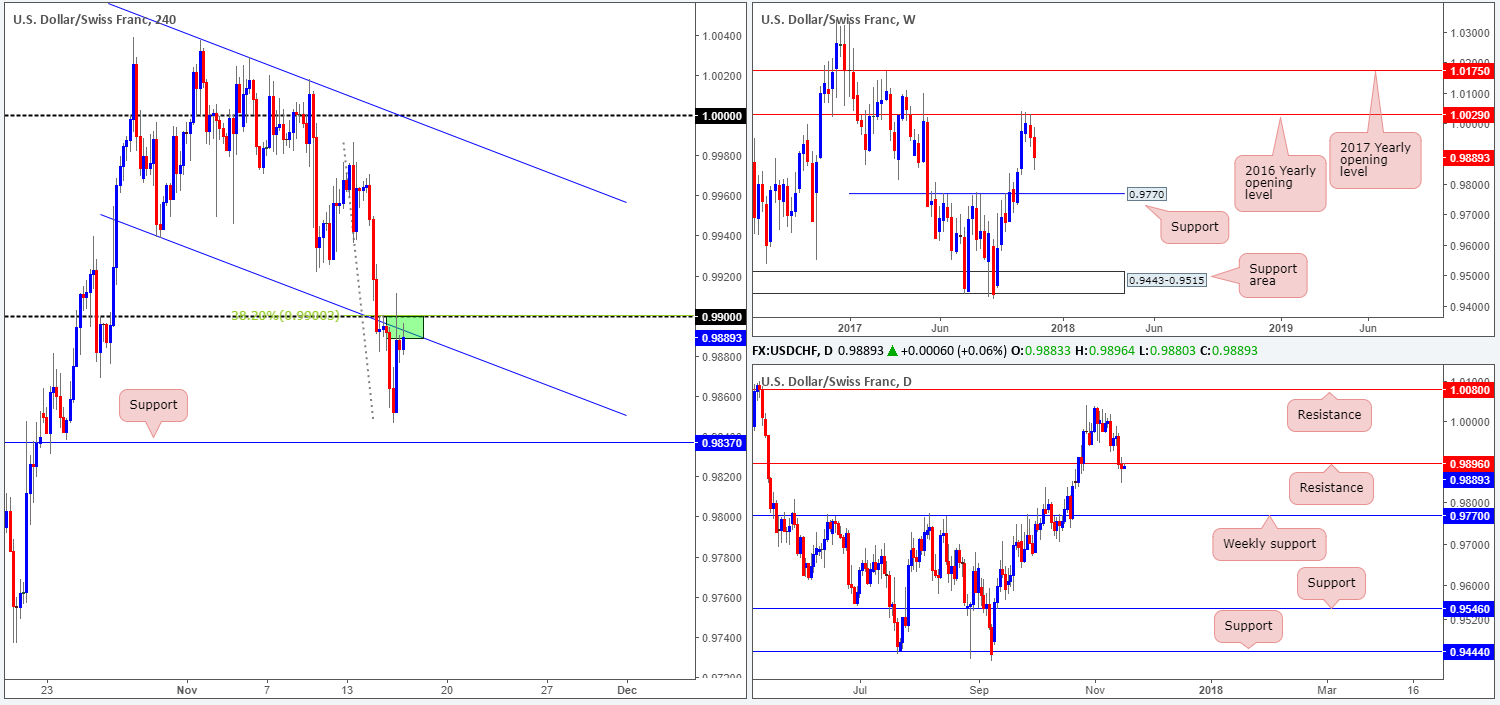Image resolution: width=1500 pixels, height=705 pixels.
Task: Select the 'Support area' callout on weekly chart
Action: [1272, 276]
